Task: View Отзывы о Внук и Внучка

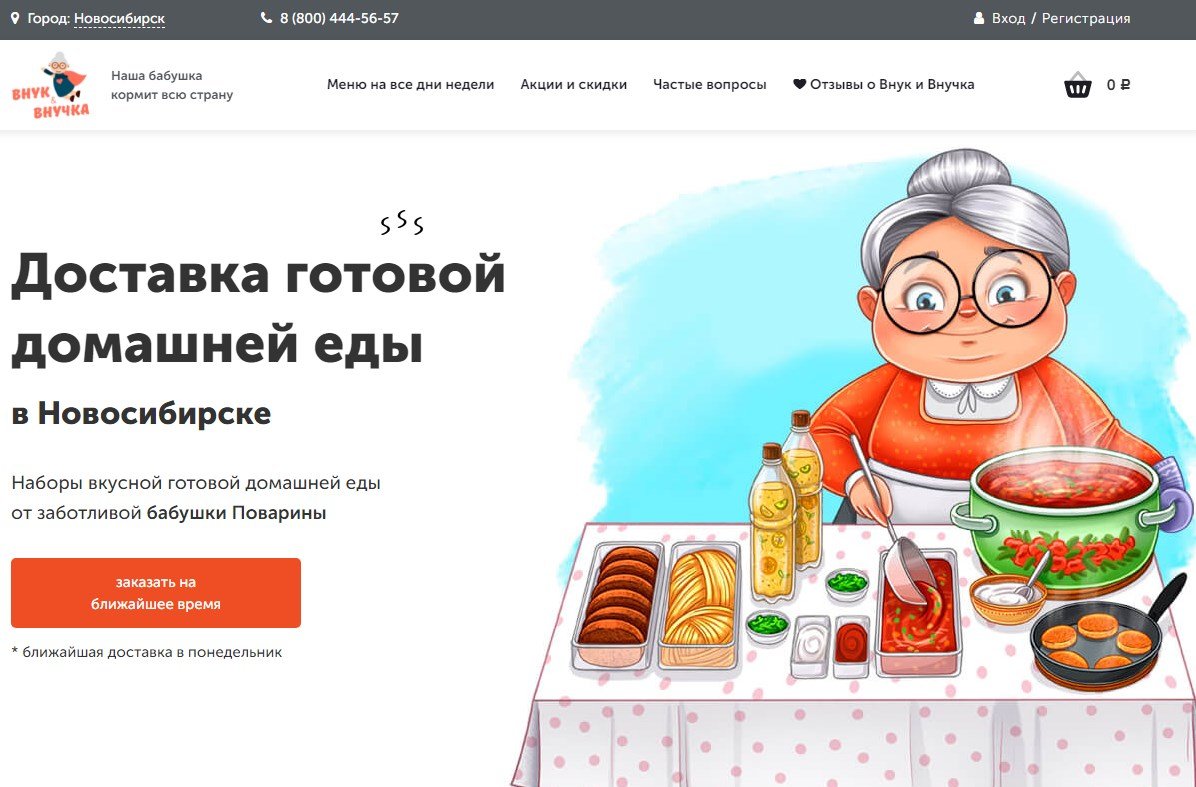Action: click(x=892, y=85)
